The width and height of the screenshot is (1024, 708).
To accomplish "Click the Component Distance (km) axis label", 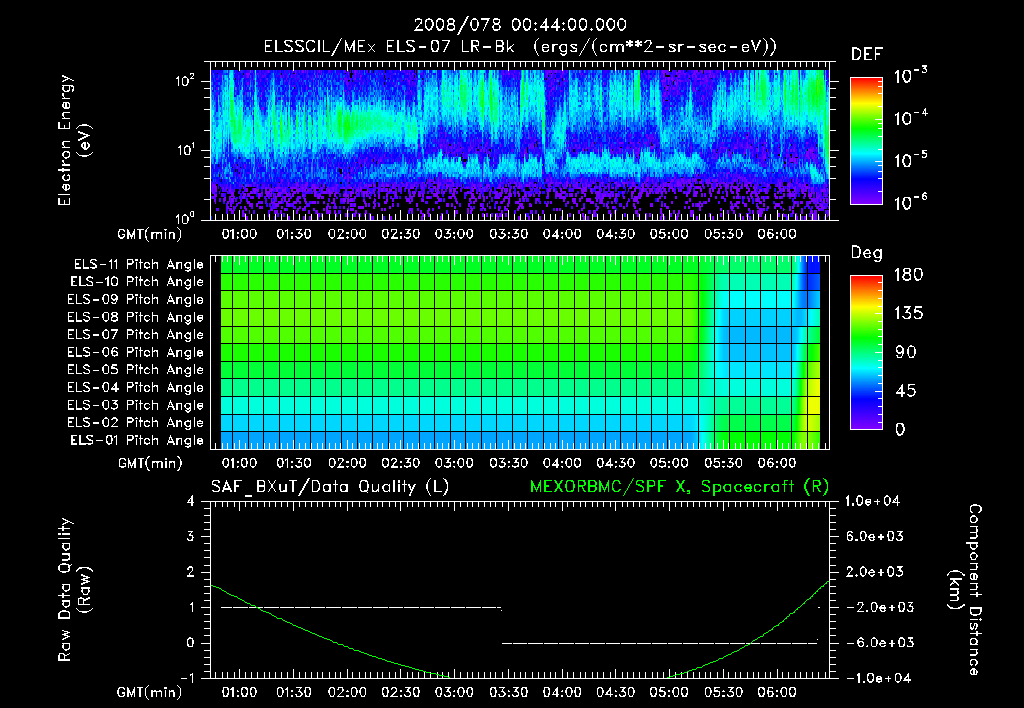I will tap(965, 590).
